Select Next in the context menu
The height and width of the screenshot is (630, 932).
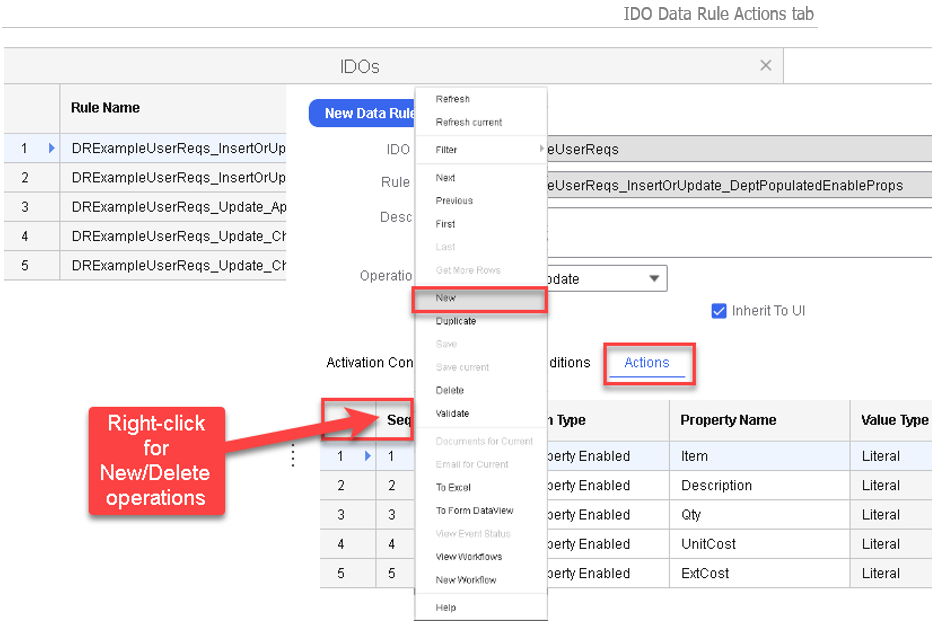[445, 177]
